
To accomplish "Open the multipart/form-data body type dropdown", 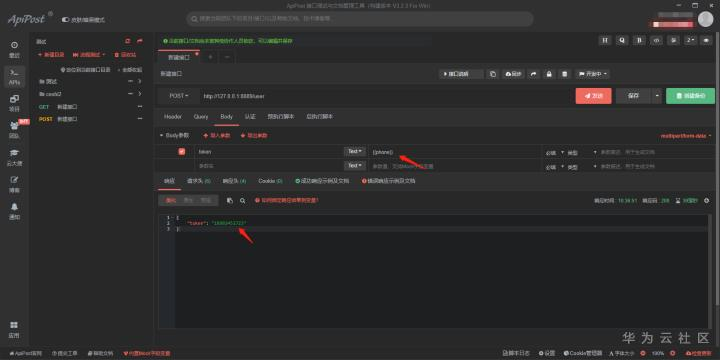I will point(686,136).
